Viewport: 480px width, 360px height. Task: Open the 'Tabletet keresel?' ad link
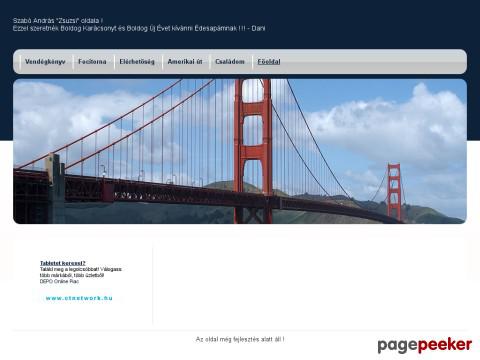click(x=63, y=263)
